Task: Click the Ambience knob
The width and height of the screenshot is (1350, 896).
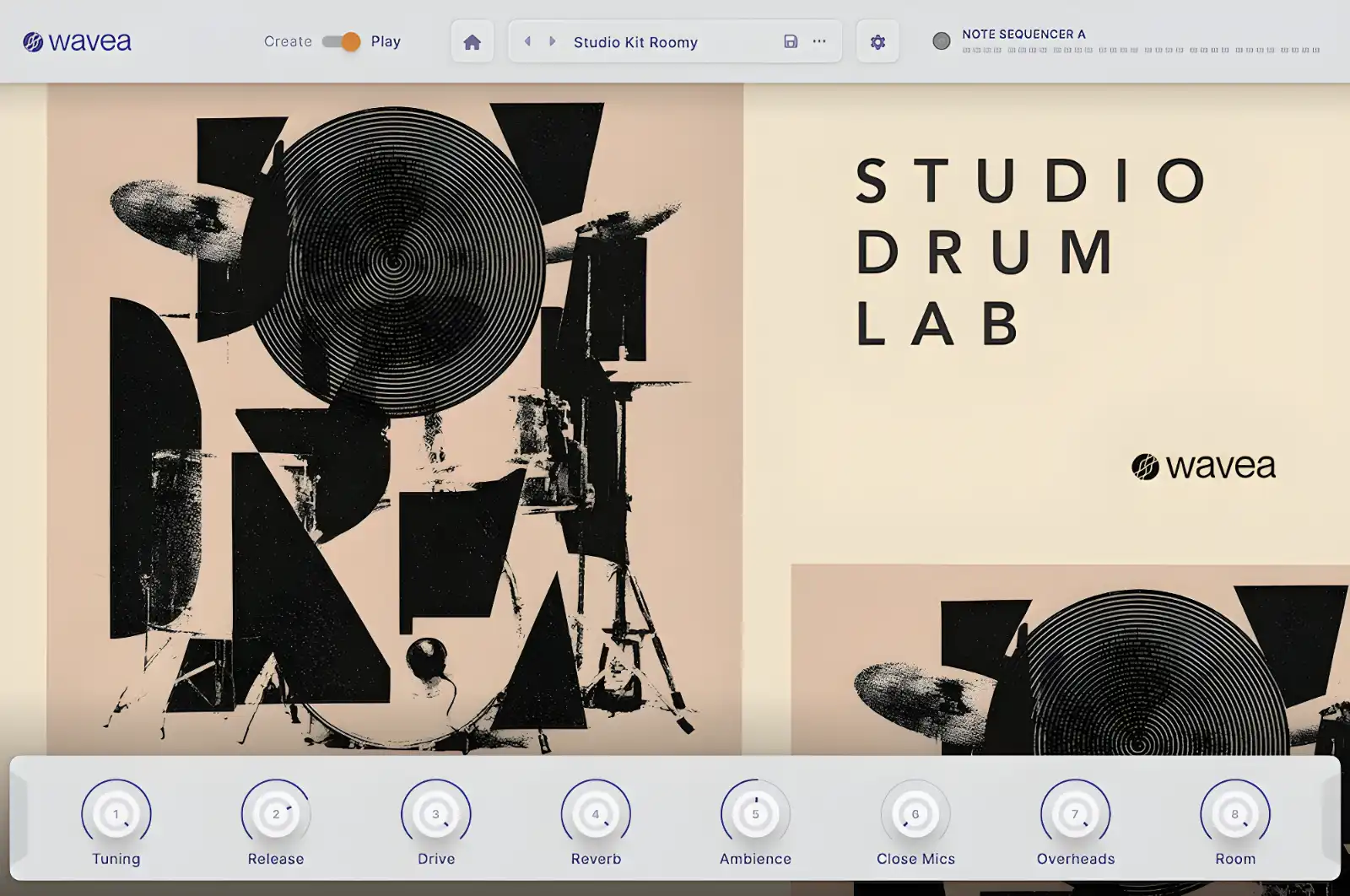Action: (x=755, y=813)
